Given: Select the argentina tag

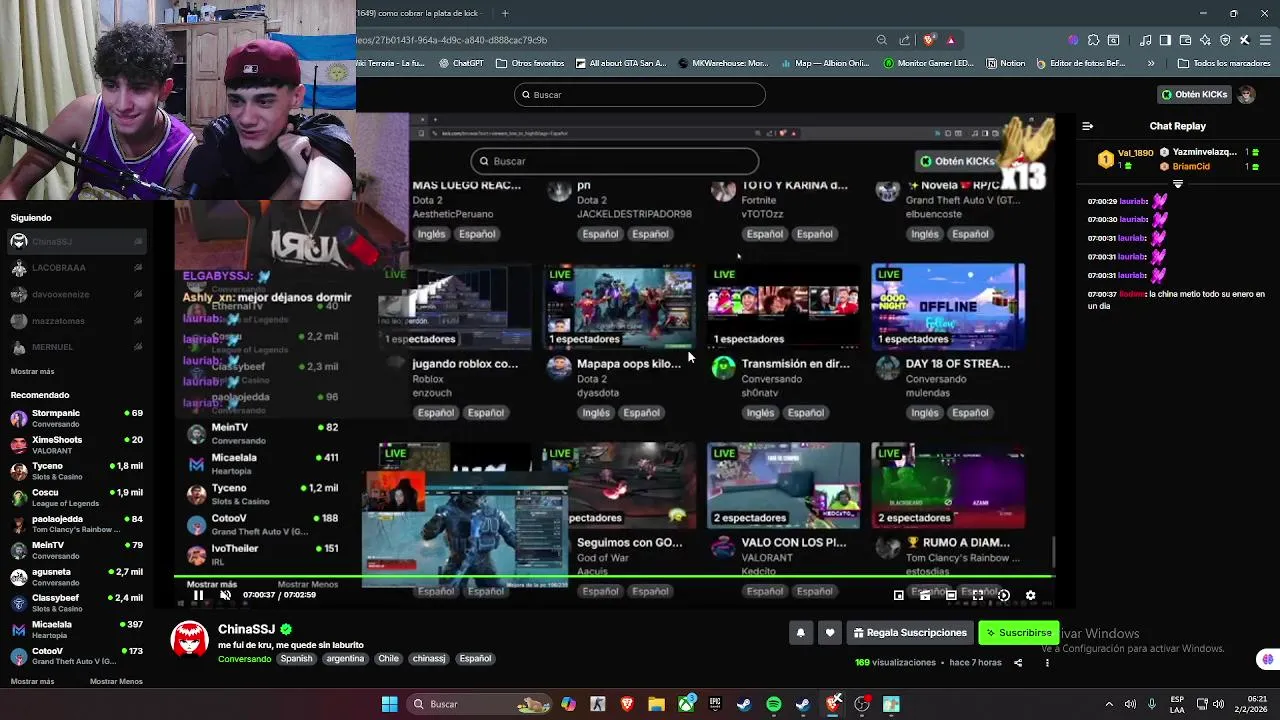Looking at the screenshot, I should pyautogui.click(x=345, y=659).
